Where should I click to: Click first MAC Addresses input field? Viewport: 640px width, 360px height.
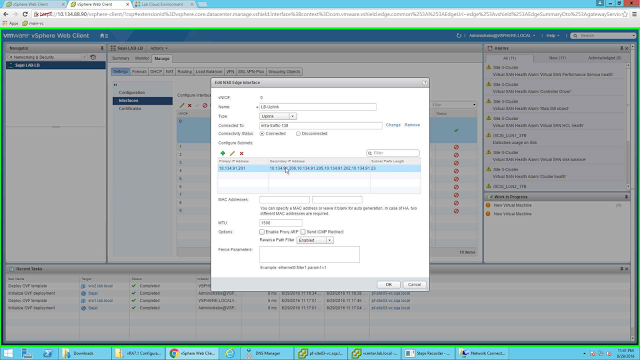(x=284, y=200)
